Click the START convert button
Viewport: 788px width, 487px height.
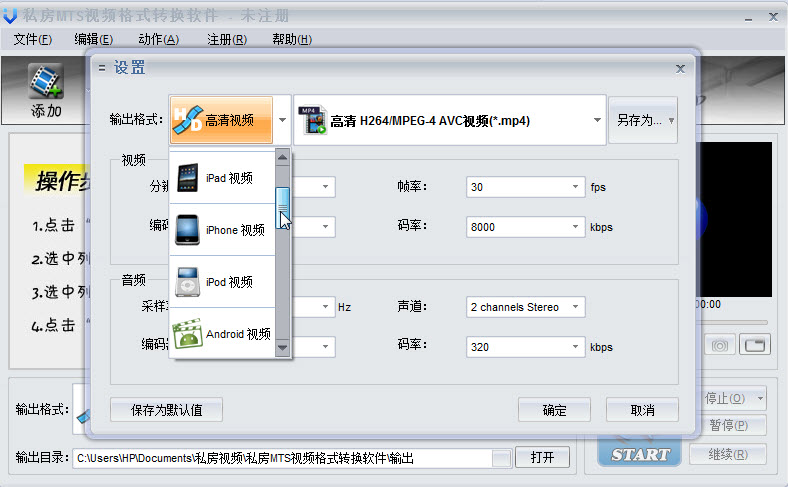[x=640, y=454]
